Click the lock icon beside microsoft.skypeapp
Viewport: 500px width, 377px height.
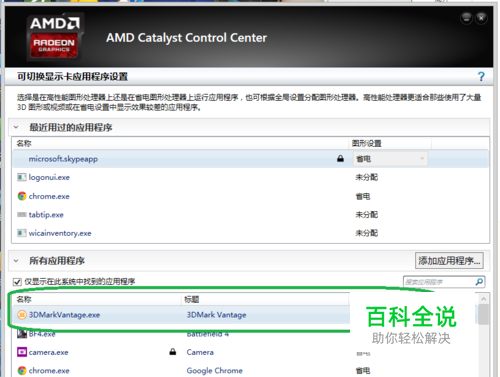(x=340, y=159)
